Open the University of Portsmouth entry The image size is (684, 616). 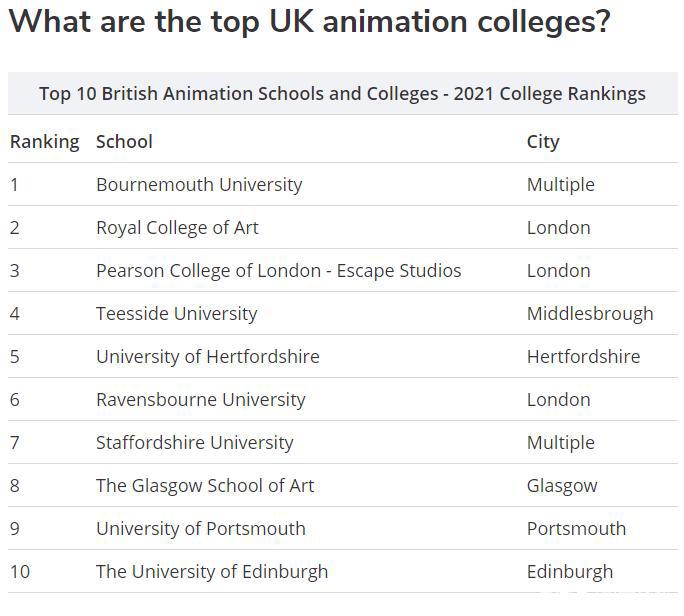pos(200,529)
